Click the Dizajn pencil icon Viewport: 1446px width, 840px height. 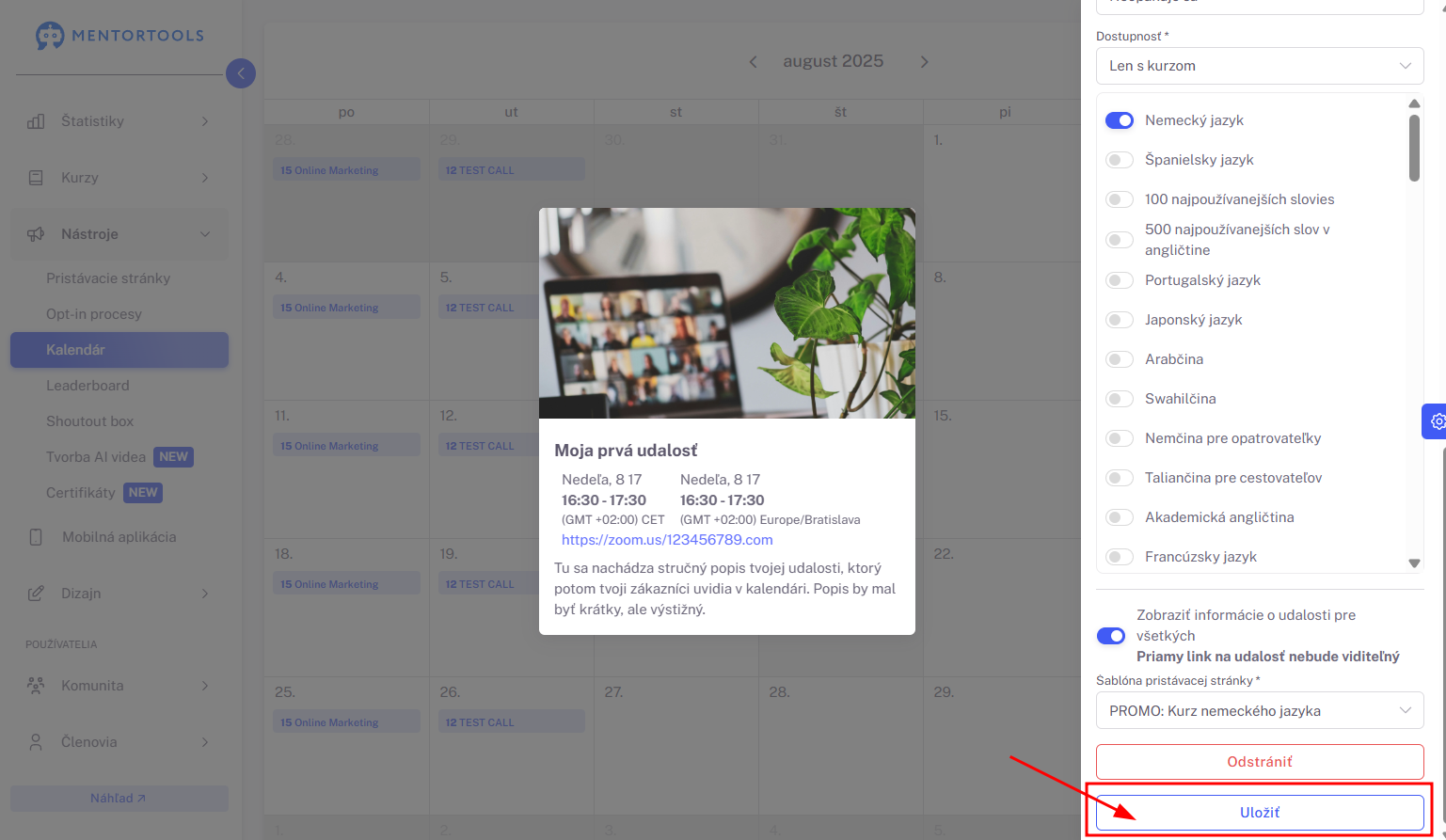pyautogui.click(x=36, y=594)
